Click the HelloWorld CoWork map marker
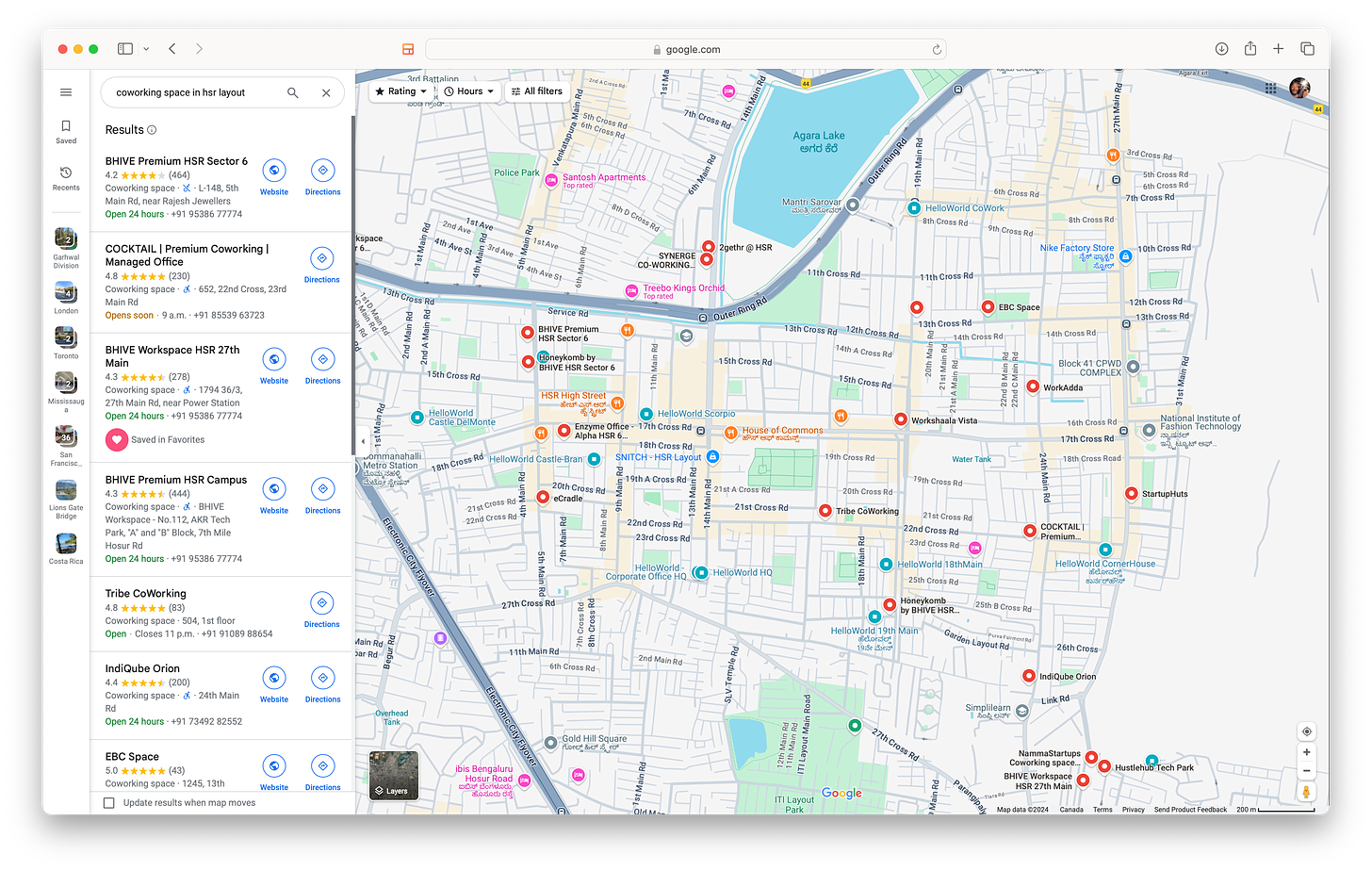 point(913,208)
